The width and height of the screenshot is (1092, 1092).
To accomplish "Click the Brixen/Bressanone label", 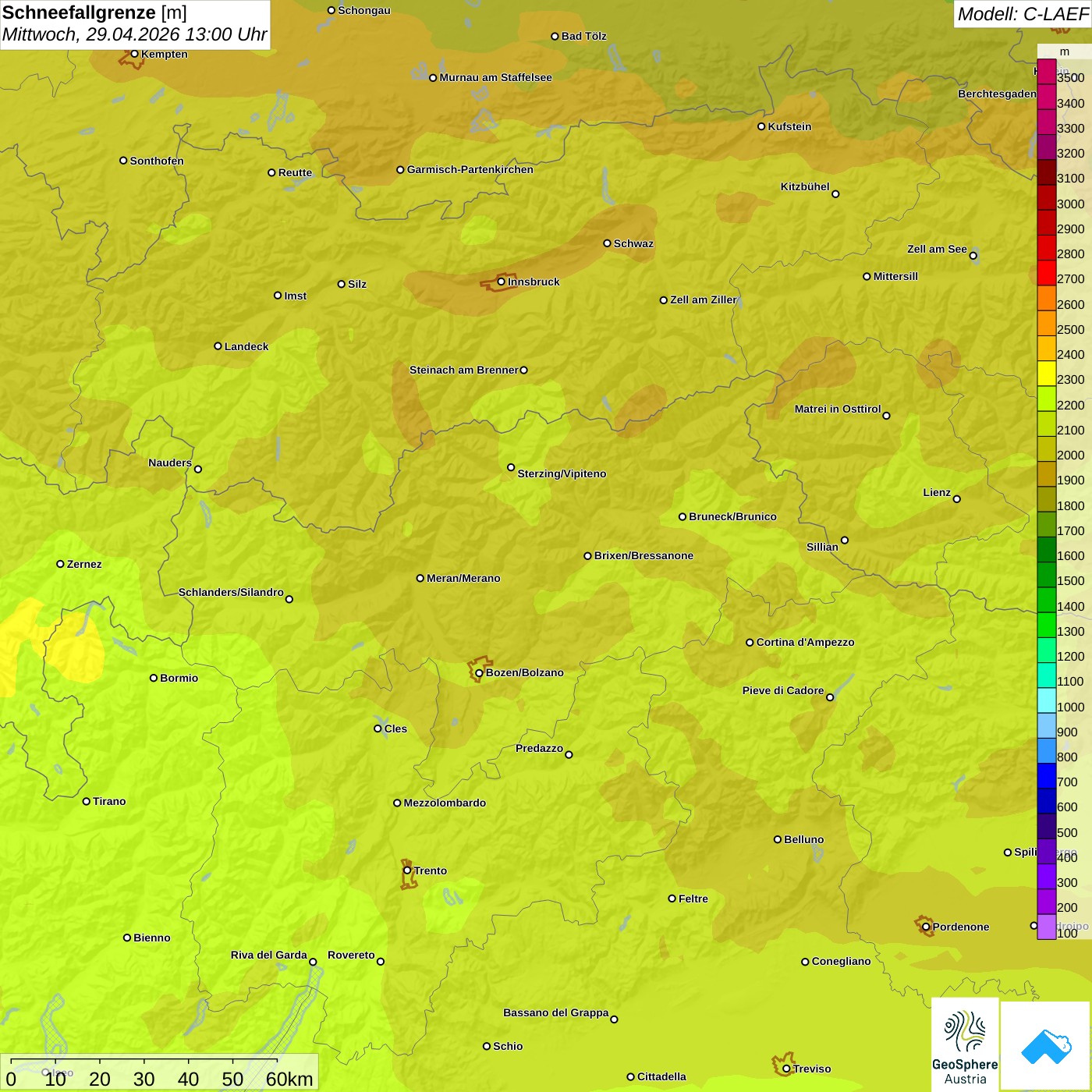I will pyautogui.click(x=643, y=555).
